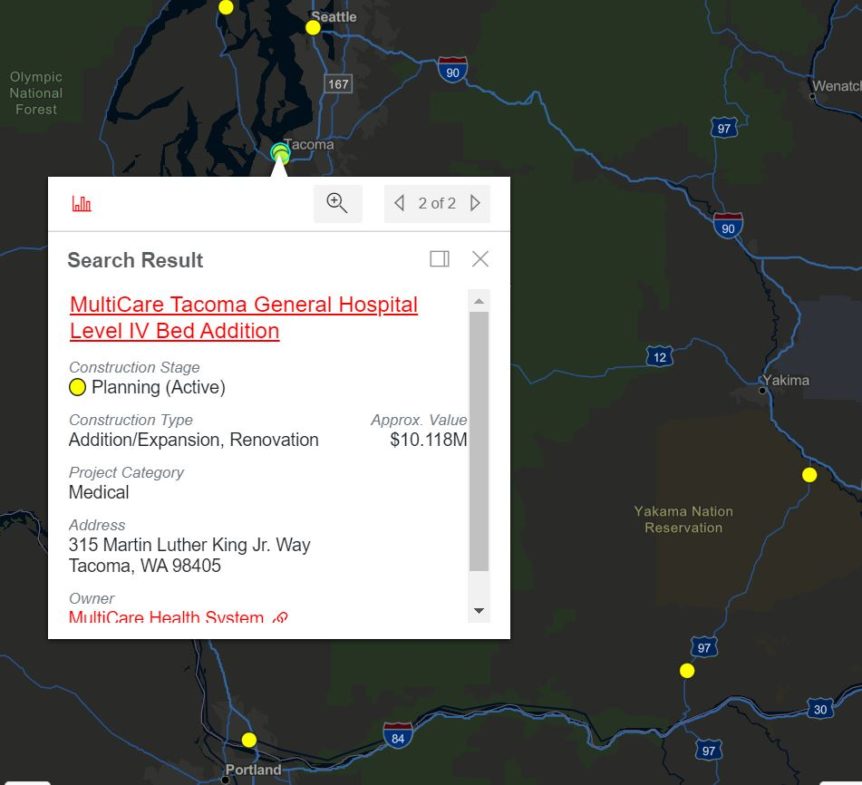Click the Search Result panel title
Screen dimensions: 862x785
(135, 260)
